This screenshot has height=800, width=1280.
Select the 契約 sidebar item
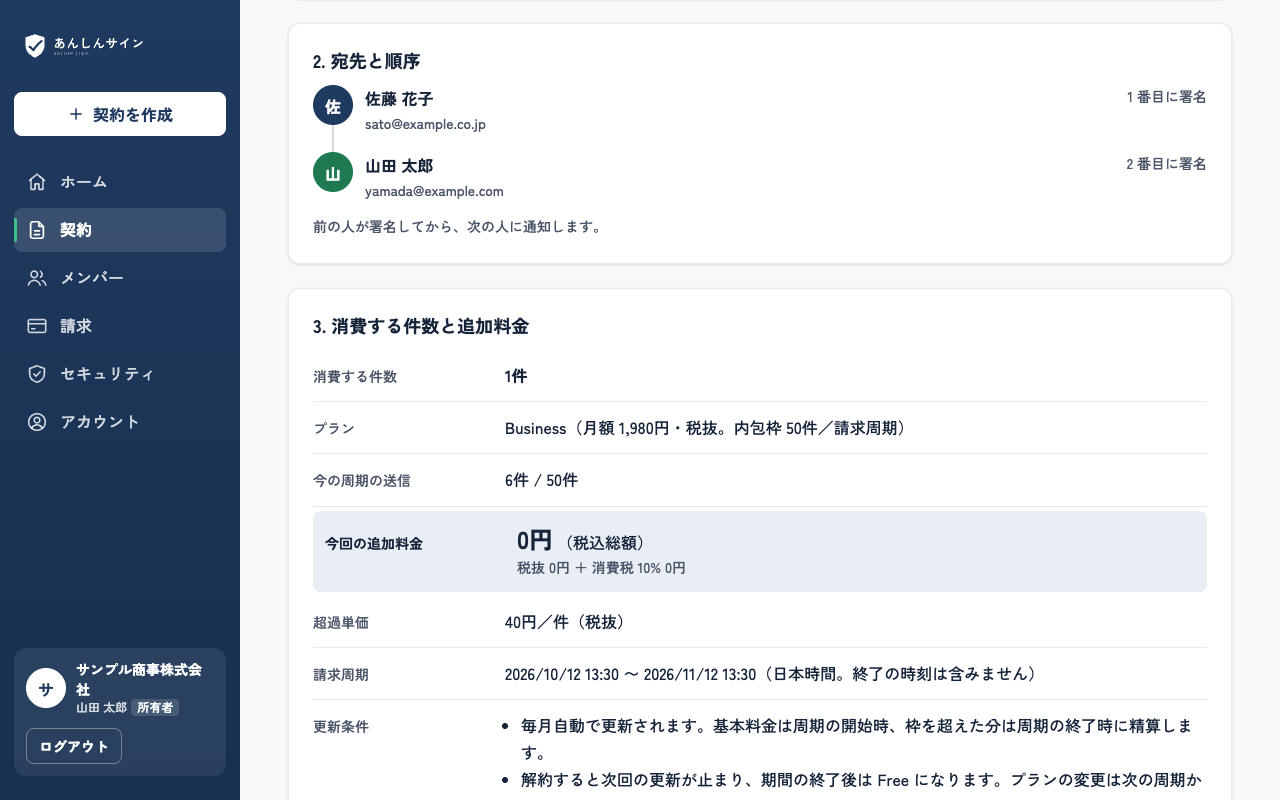(x=120, y=230)
